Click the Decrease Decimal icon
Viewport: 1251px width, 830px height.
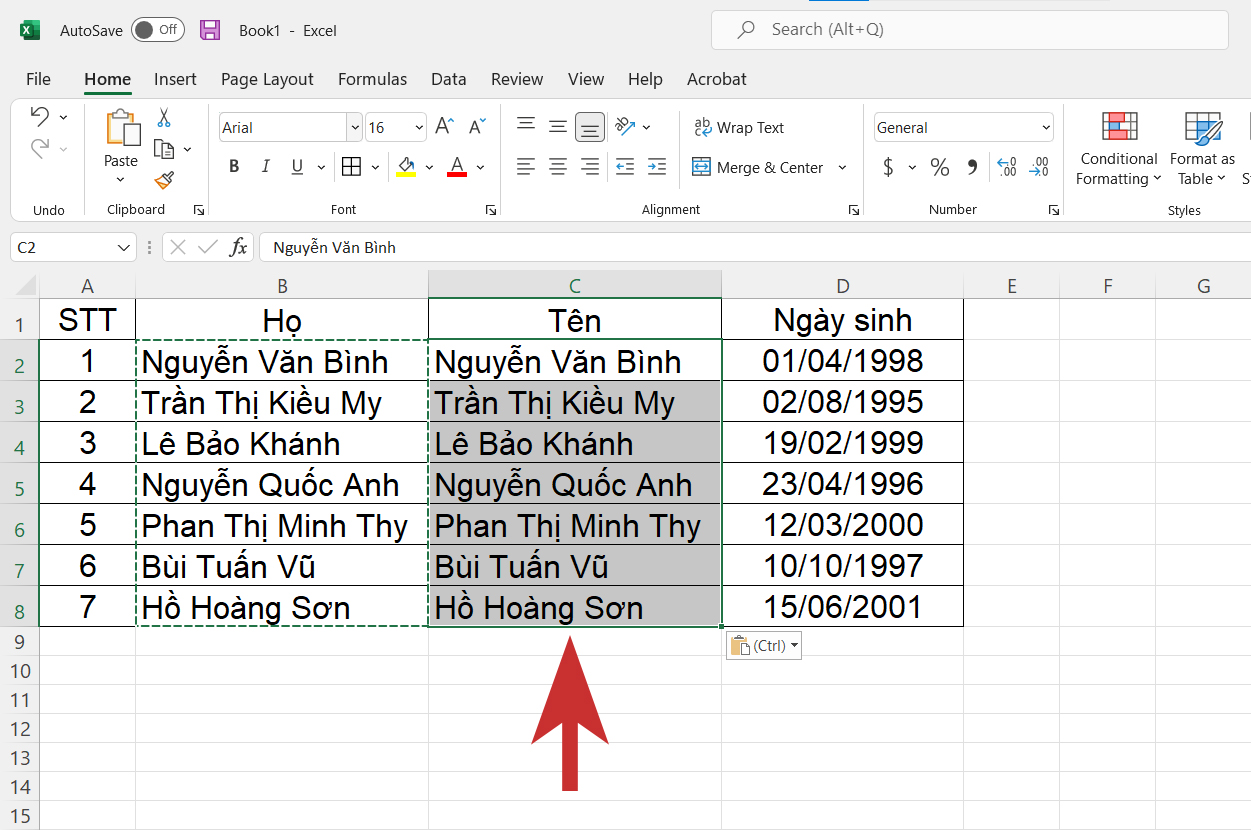click(x=1040, y=168)
